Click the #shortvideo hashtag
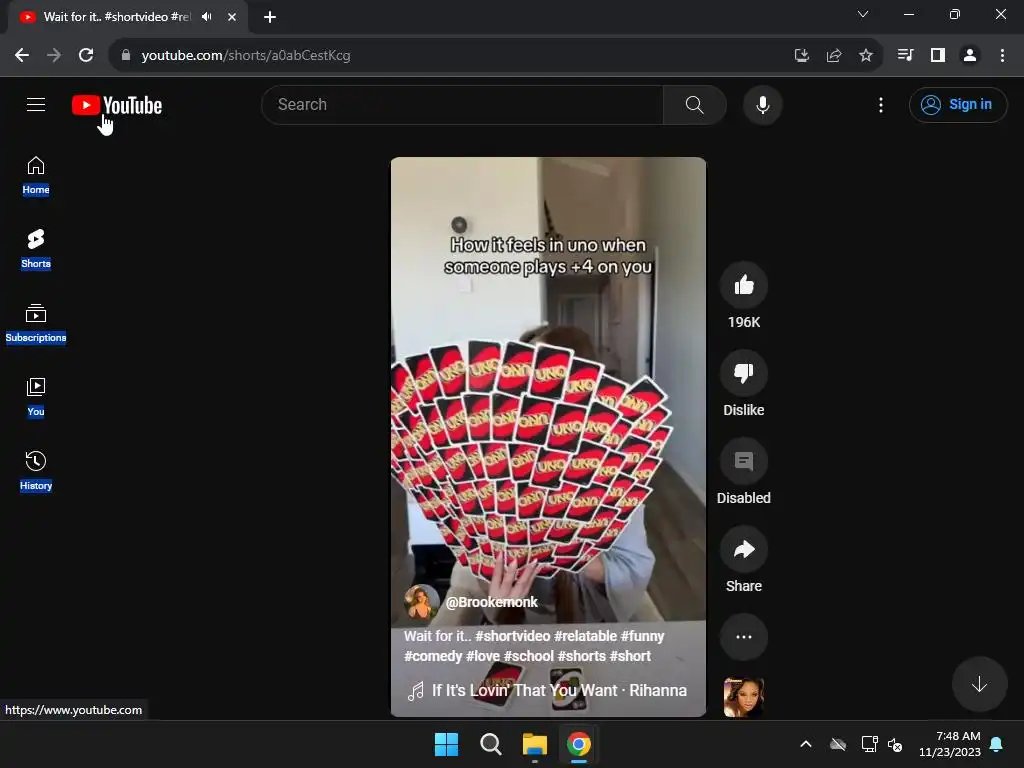This screenshot has height=768, width=1024. pos(513,636)
